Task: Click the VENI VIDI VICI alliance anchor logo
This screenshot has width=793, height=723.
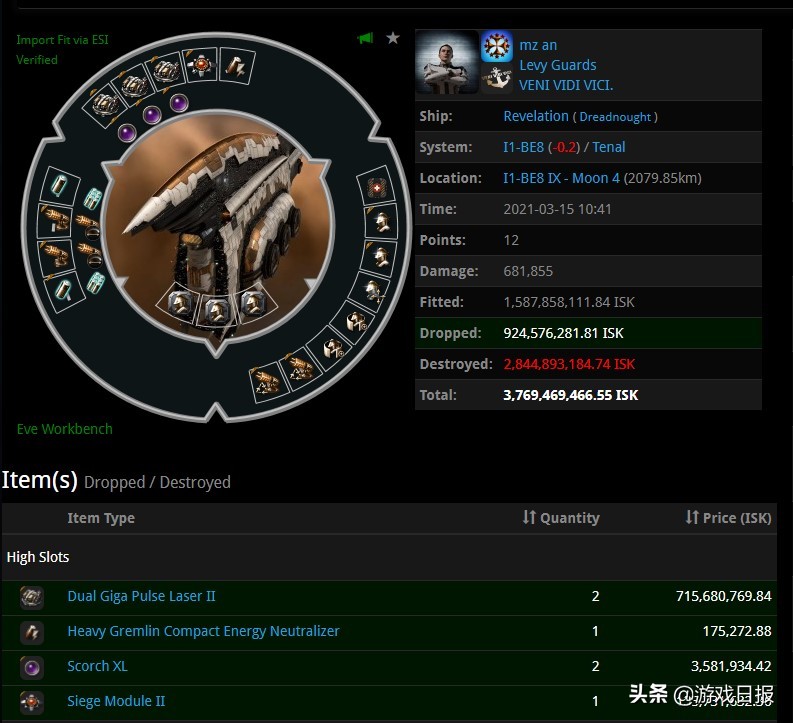Action: click(496, 78)
